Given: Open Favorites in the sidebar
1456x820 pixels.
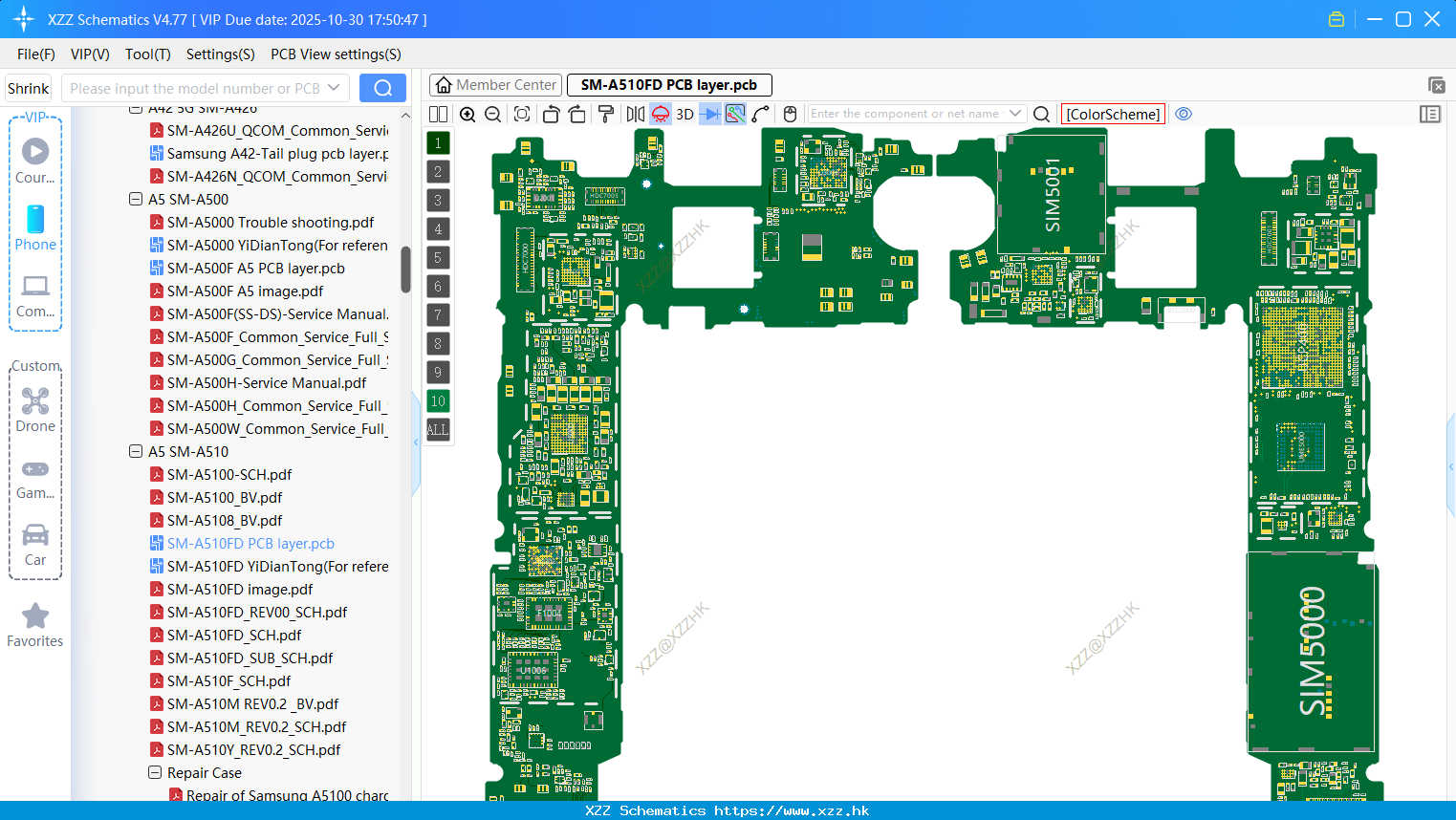Looking at the screenshot, I should (x=35, y=625).
